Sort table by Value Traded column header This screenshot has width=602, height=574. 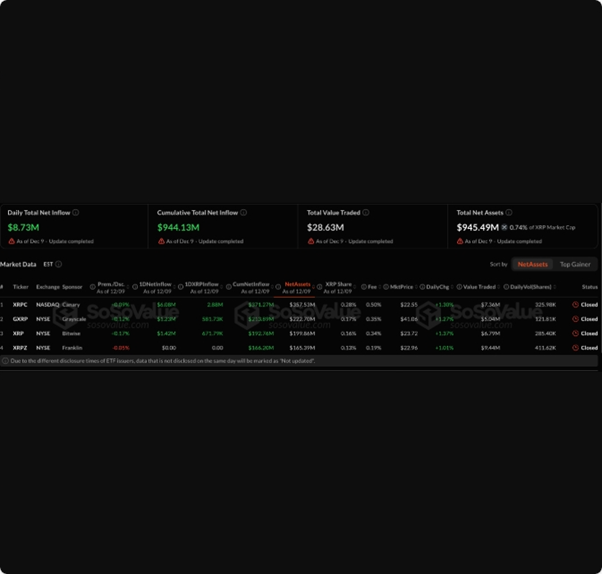(479, 287)
